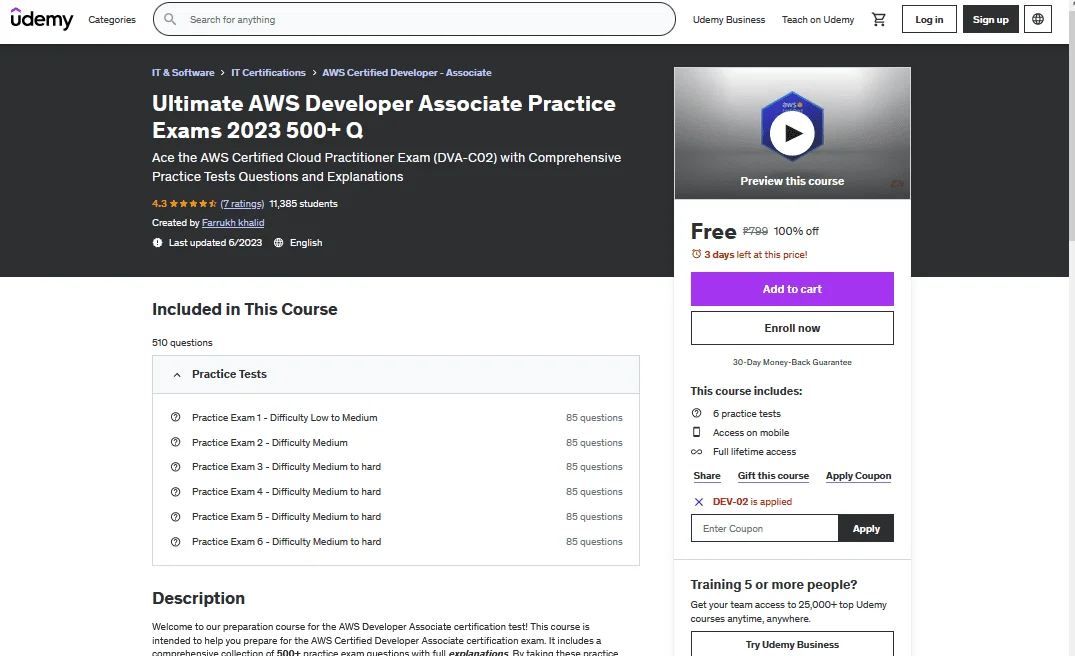Click Try Udemy Business button
The width and height of the screenshot is (1075, 656).
click(792, 644)
